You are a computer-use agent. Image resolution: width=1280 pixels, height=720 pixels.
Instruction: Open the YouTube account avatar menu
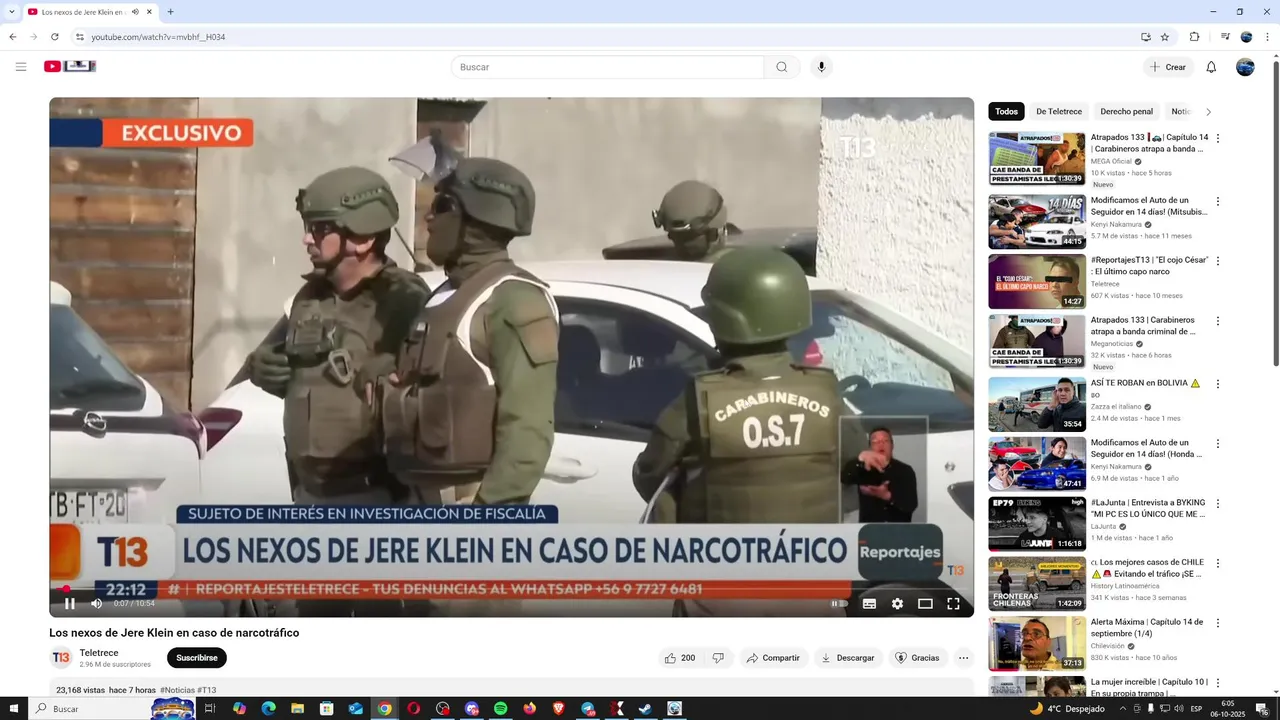pos(1245,67)
